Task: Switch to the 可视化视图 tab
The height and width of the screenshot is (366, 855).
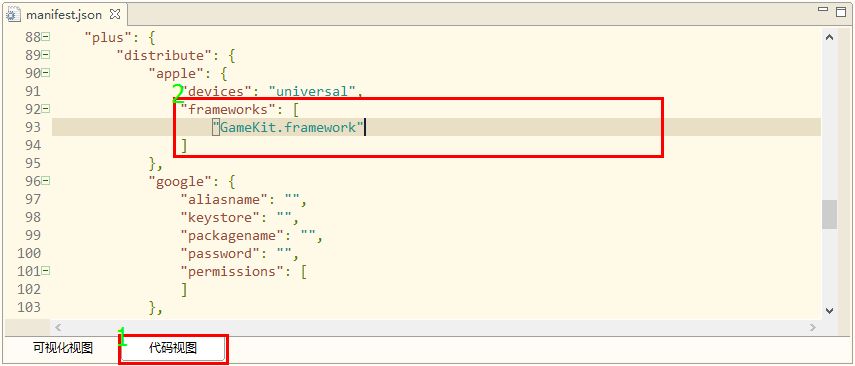Action: click(63, 348)
